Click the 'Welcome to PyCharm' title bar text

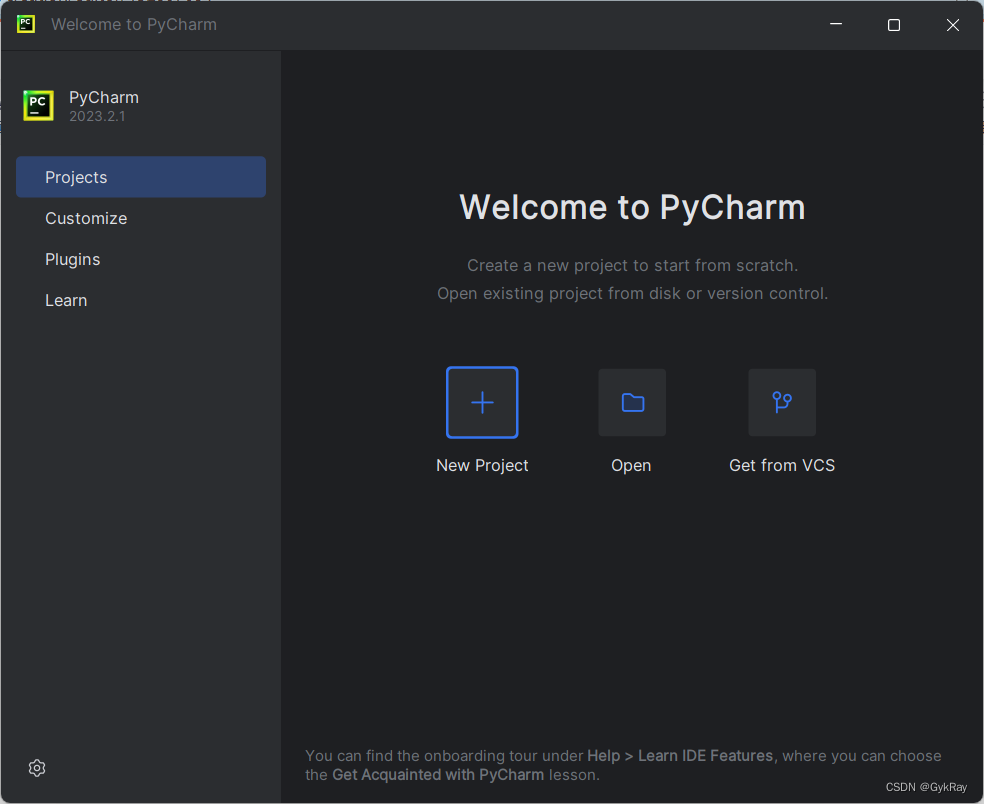(134, 24)
